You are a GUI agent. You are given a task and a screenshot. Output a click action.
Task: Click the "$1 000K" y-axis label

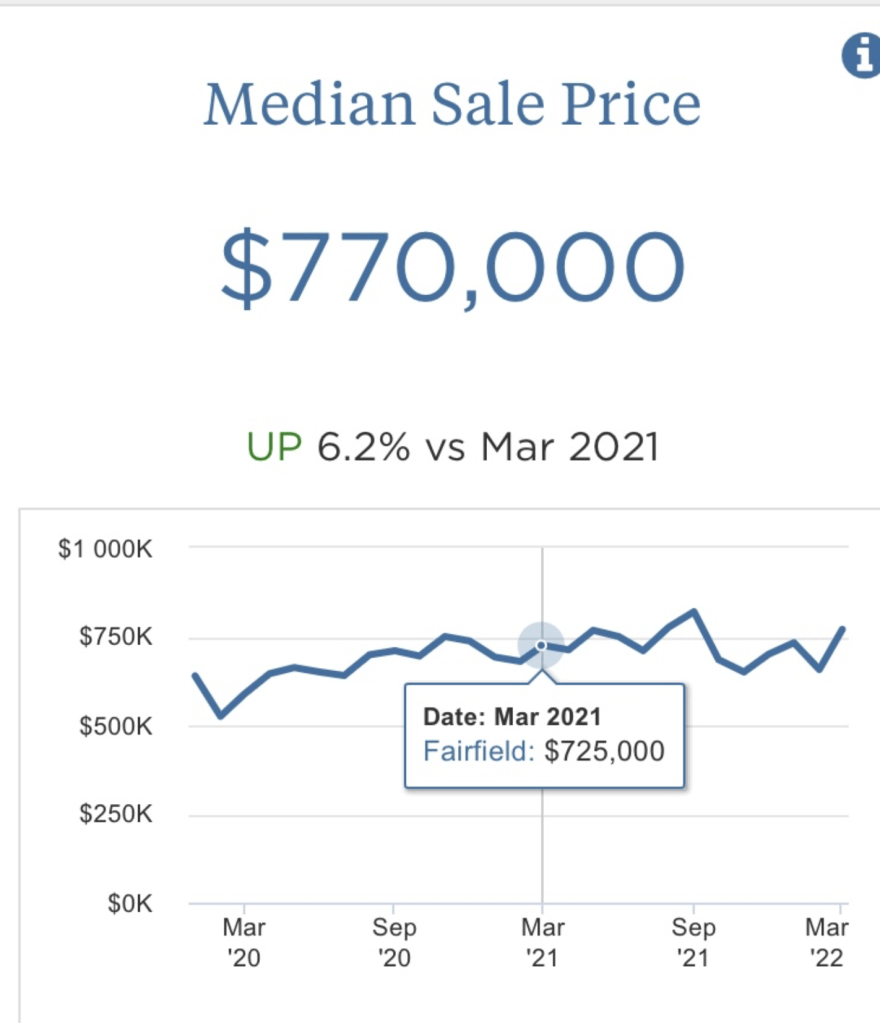(105, 548)
